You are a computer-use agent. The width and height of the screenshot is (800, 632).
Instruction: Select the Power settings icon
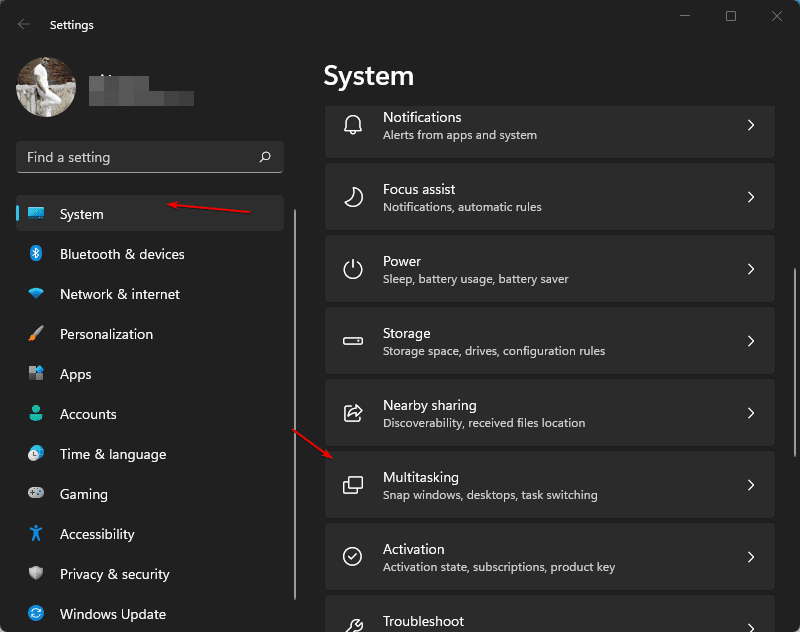click(352, 269)
